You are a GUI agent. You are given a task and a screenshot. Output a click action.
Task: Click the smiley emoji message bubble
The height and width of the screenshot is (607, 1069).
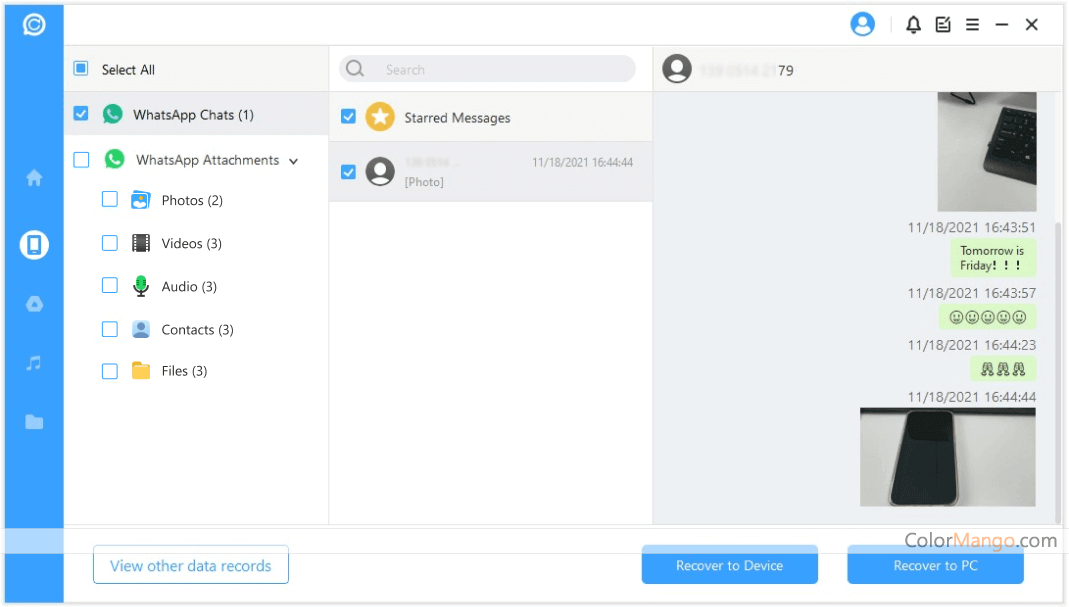pos(988,317)
